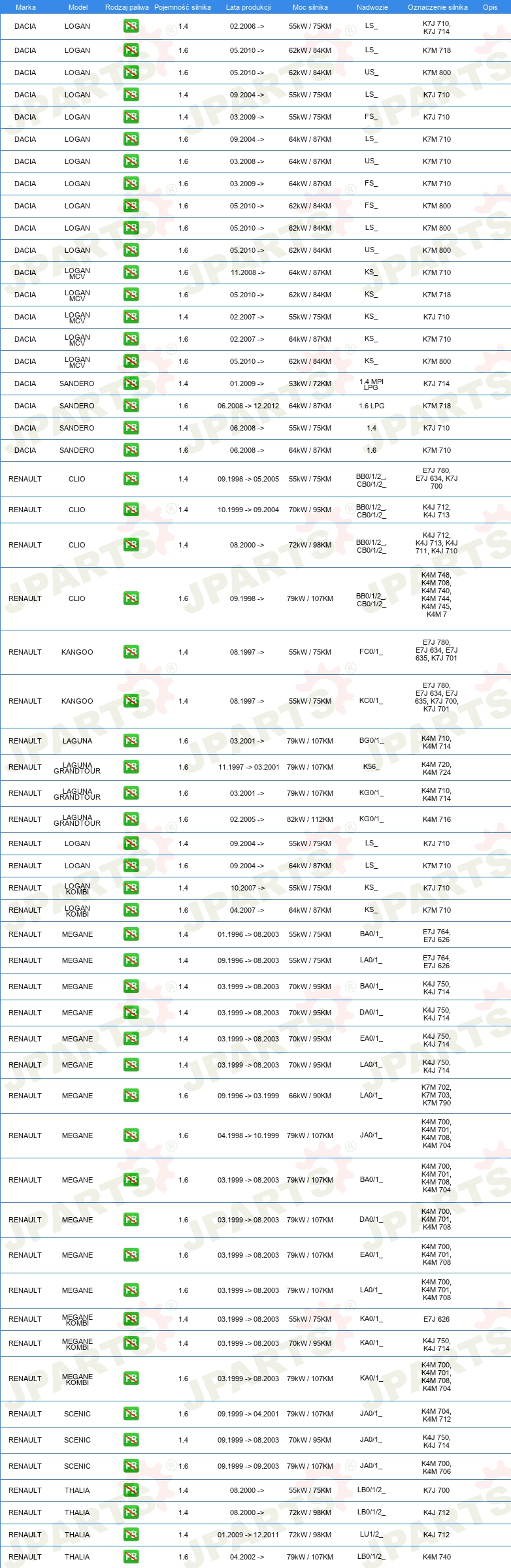
Task: Click the Lata produkcji column header
Action: pyautogui.click(x=248, y=7)
